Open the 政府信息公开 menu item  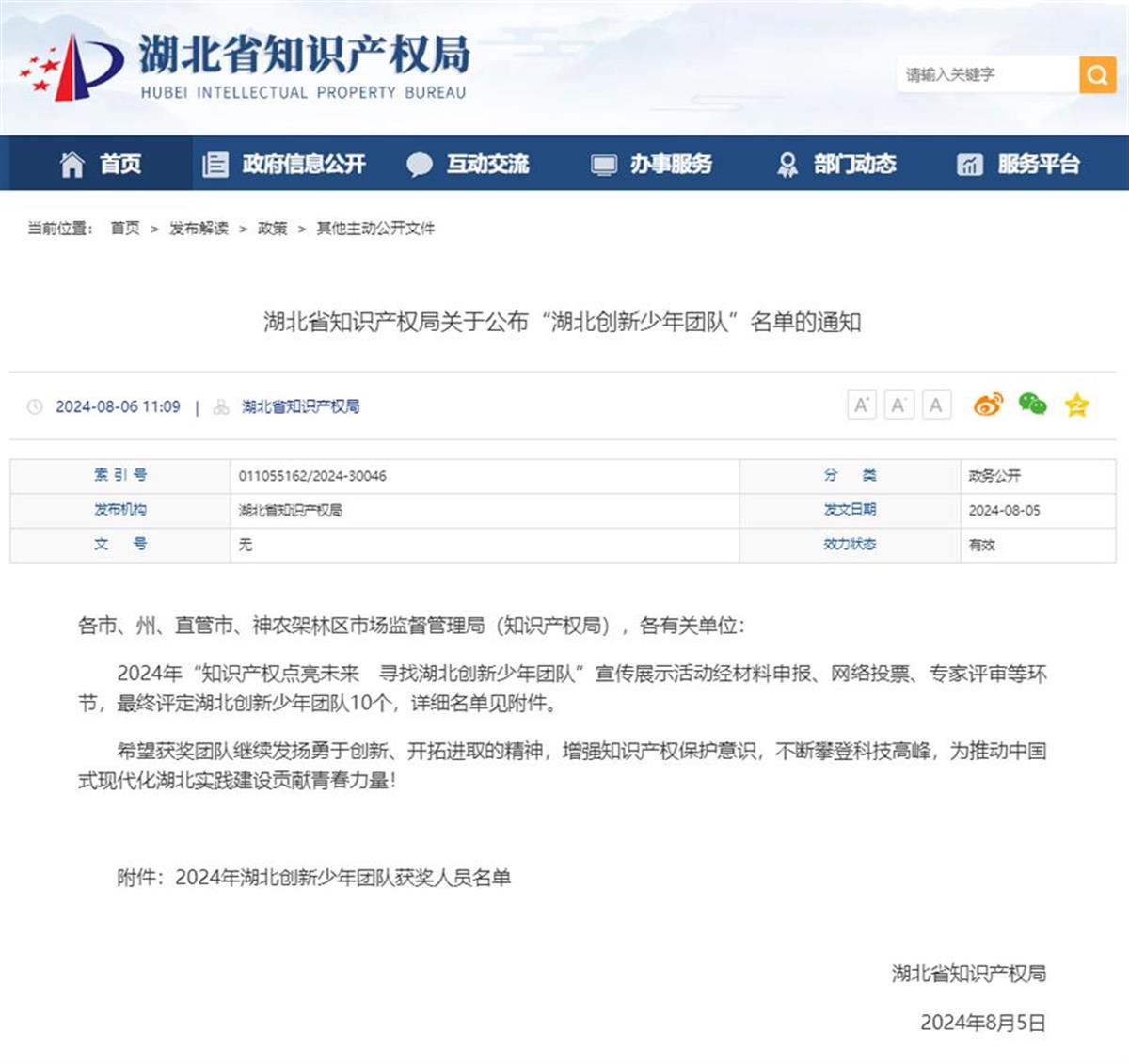(x=284, y=164)
